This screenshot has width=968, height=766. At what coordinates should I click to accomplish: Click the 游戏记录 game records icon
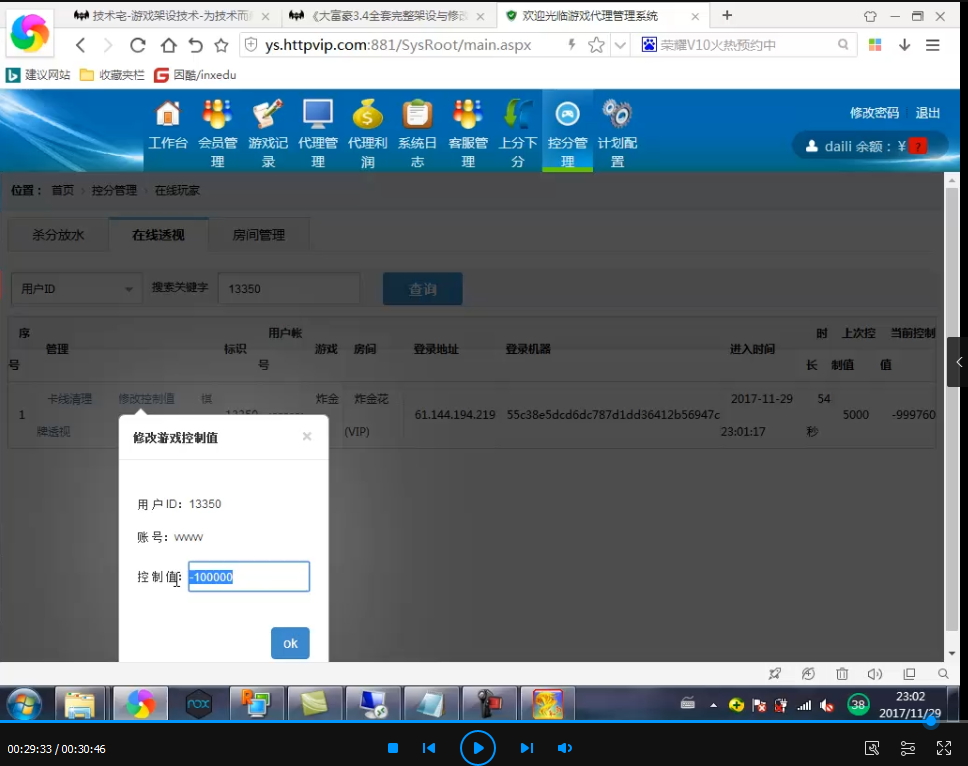point(268,116)
